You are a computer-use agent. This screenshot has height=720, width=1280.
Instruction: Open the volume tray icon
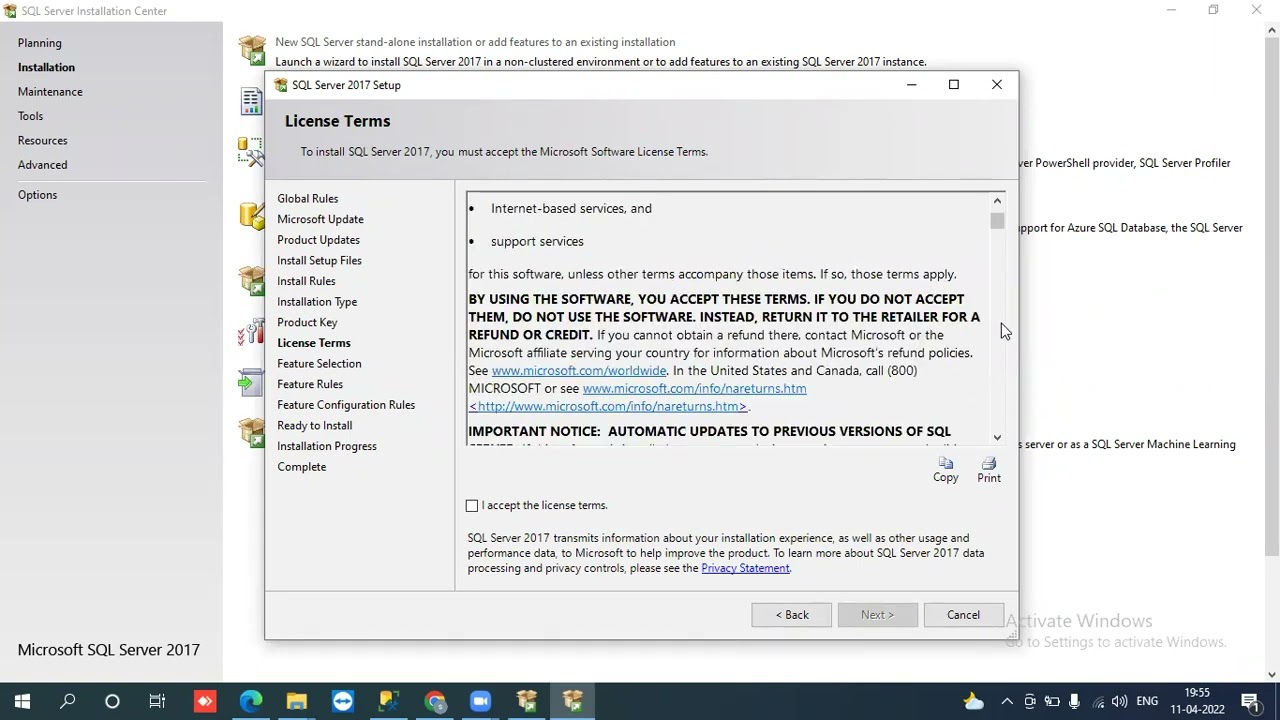1120,701
